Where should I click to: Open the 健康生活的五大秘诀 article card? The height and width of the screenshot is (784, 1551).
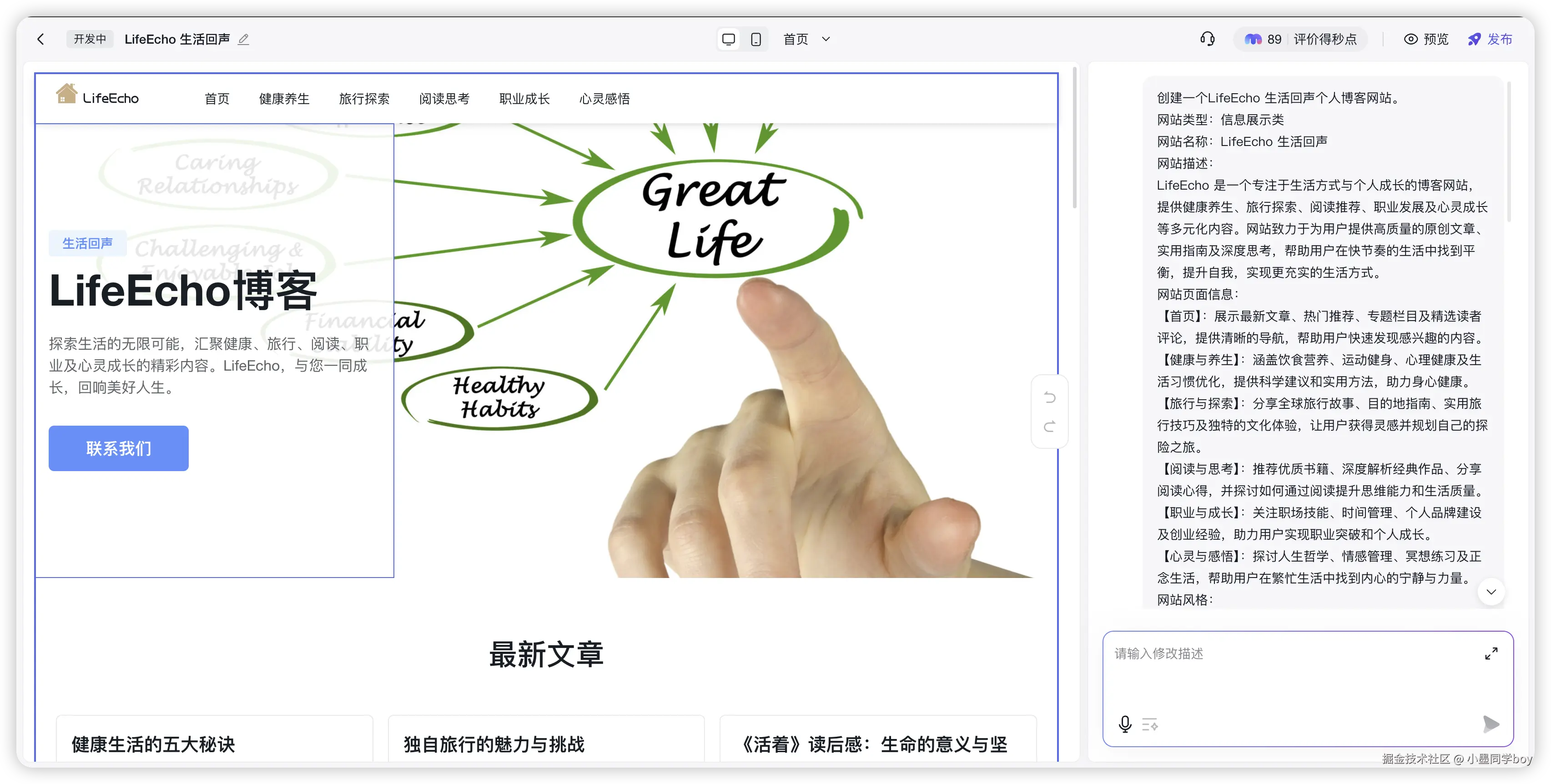point(214,739)
